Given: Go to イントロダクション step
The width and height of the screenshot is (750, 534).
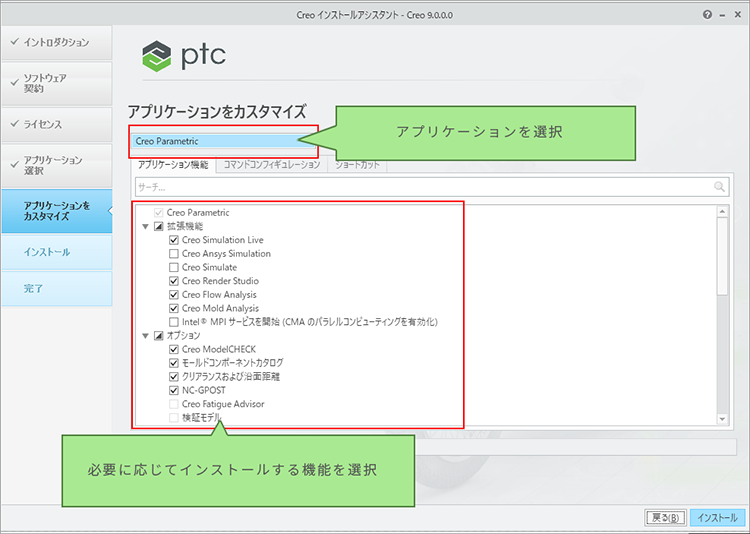Looking at the screenshot, I should pos(56,43).
